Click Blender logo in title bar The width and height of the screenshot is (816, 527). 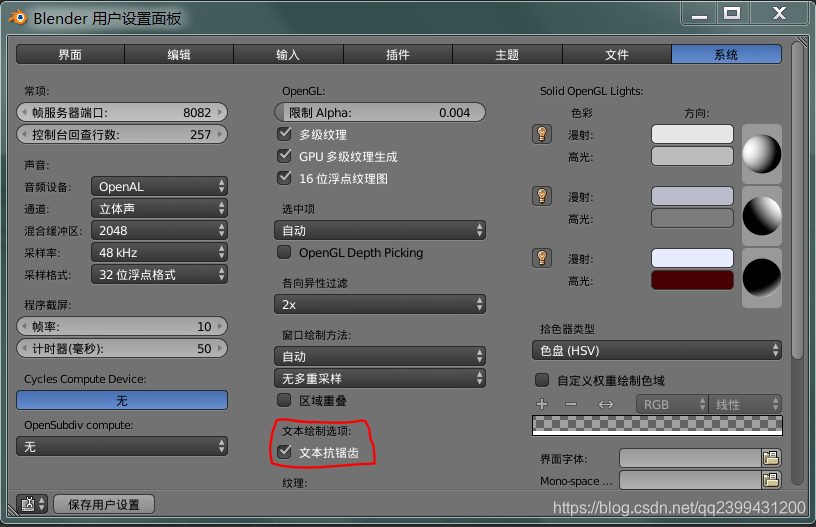(18, 18)
